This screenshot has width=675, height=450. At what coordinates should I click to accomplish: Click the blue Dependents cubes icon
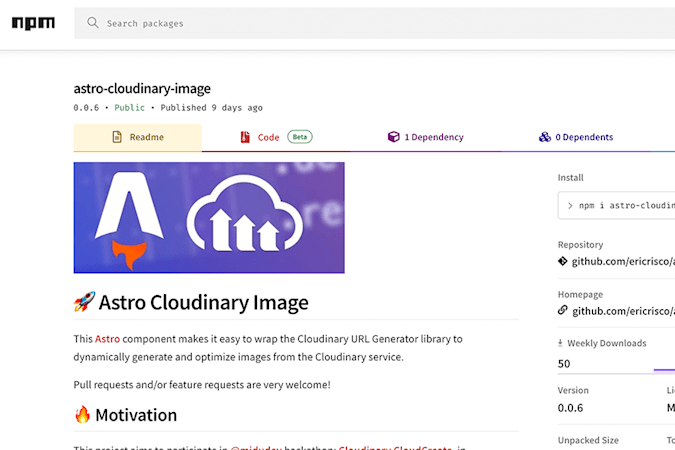(545, 137)
